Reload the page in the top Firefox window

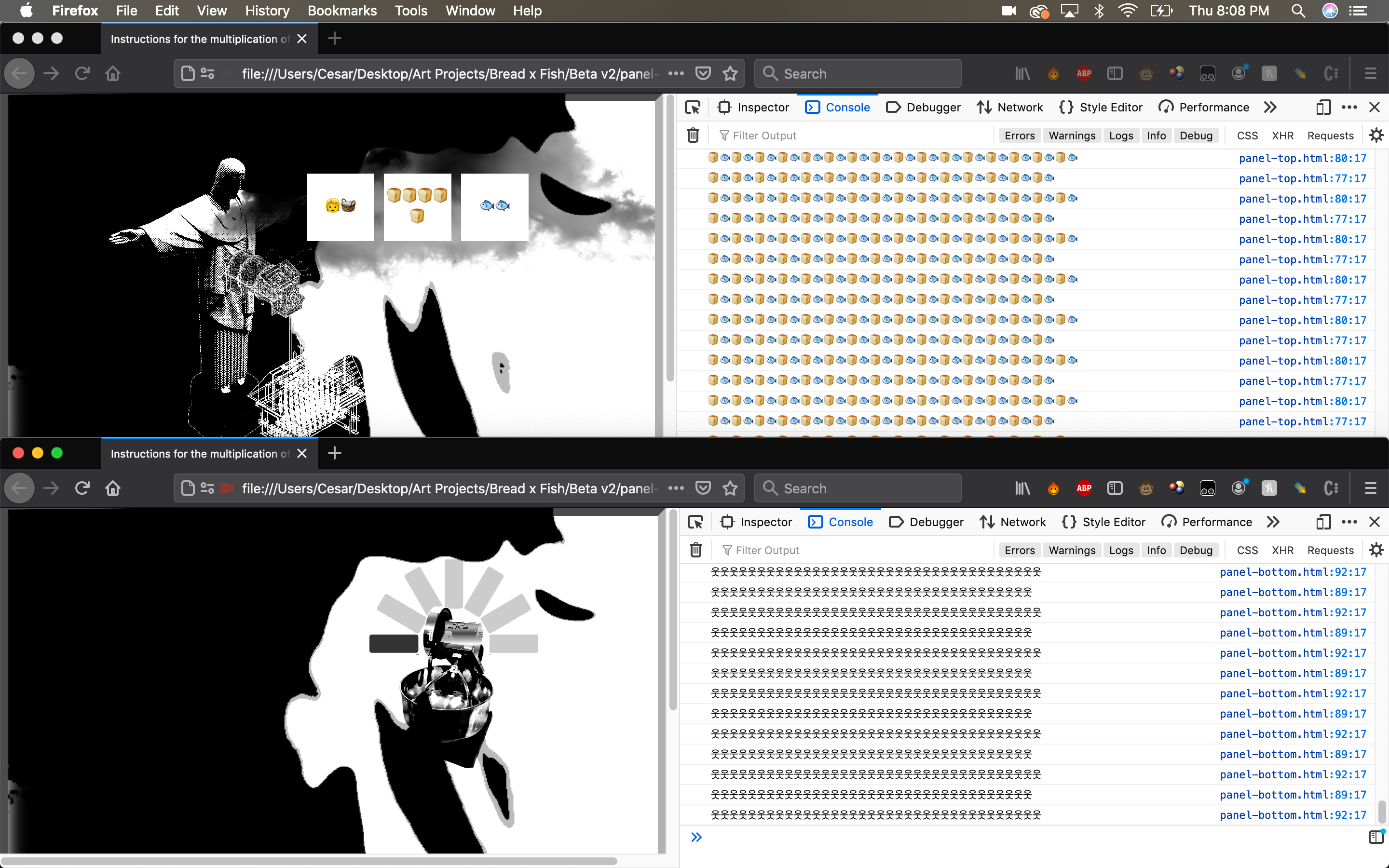click(x=82, y=73)
